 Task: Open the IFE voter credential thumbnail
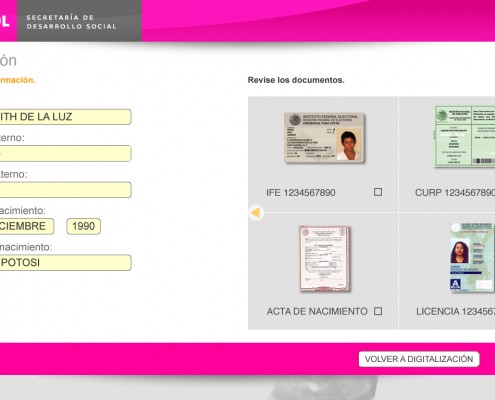(x=325, y=138)
